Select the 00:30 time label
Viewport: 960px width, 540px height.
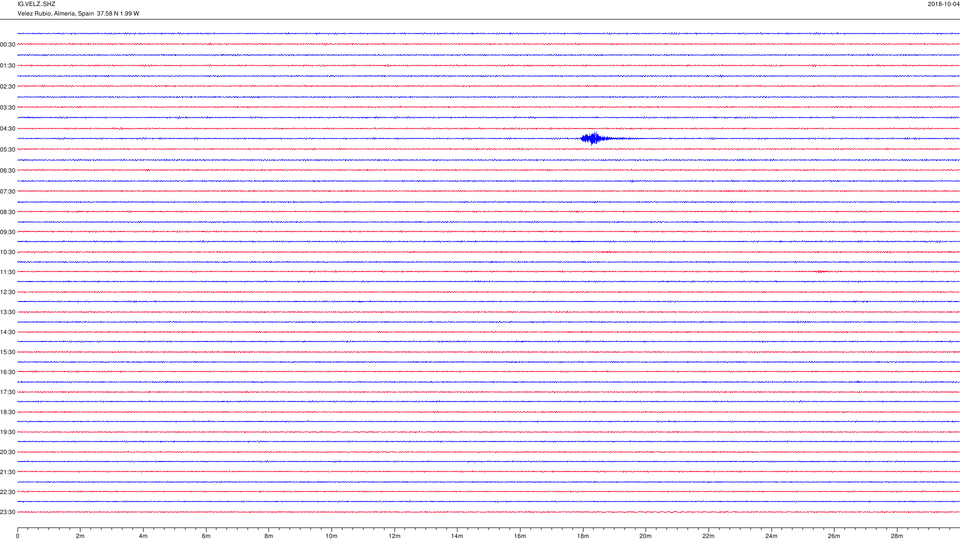click(x=7, y=45)
